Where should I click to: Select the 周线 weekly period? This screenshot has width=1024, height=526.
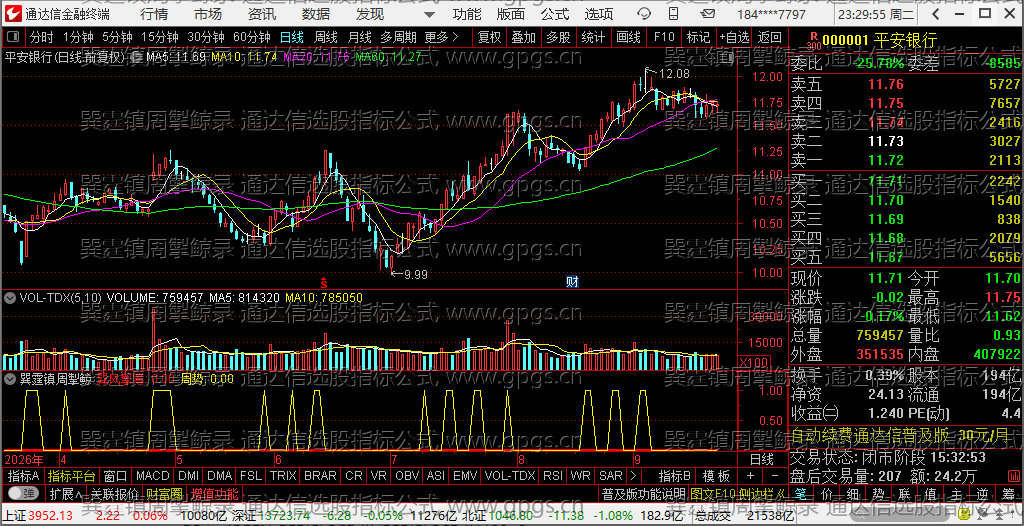pyautogui.click(x=325, y=37)
